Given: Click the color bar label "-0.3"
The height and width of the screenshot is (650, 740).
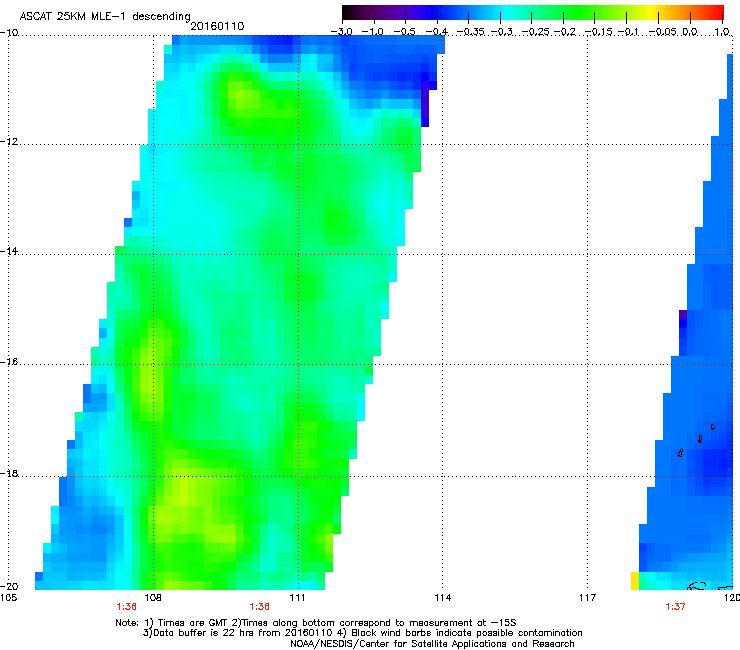Looking at the screenshot, I should pos(501,32).
